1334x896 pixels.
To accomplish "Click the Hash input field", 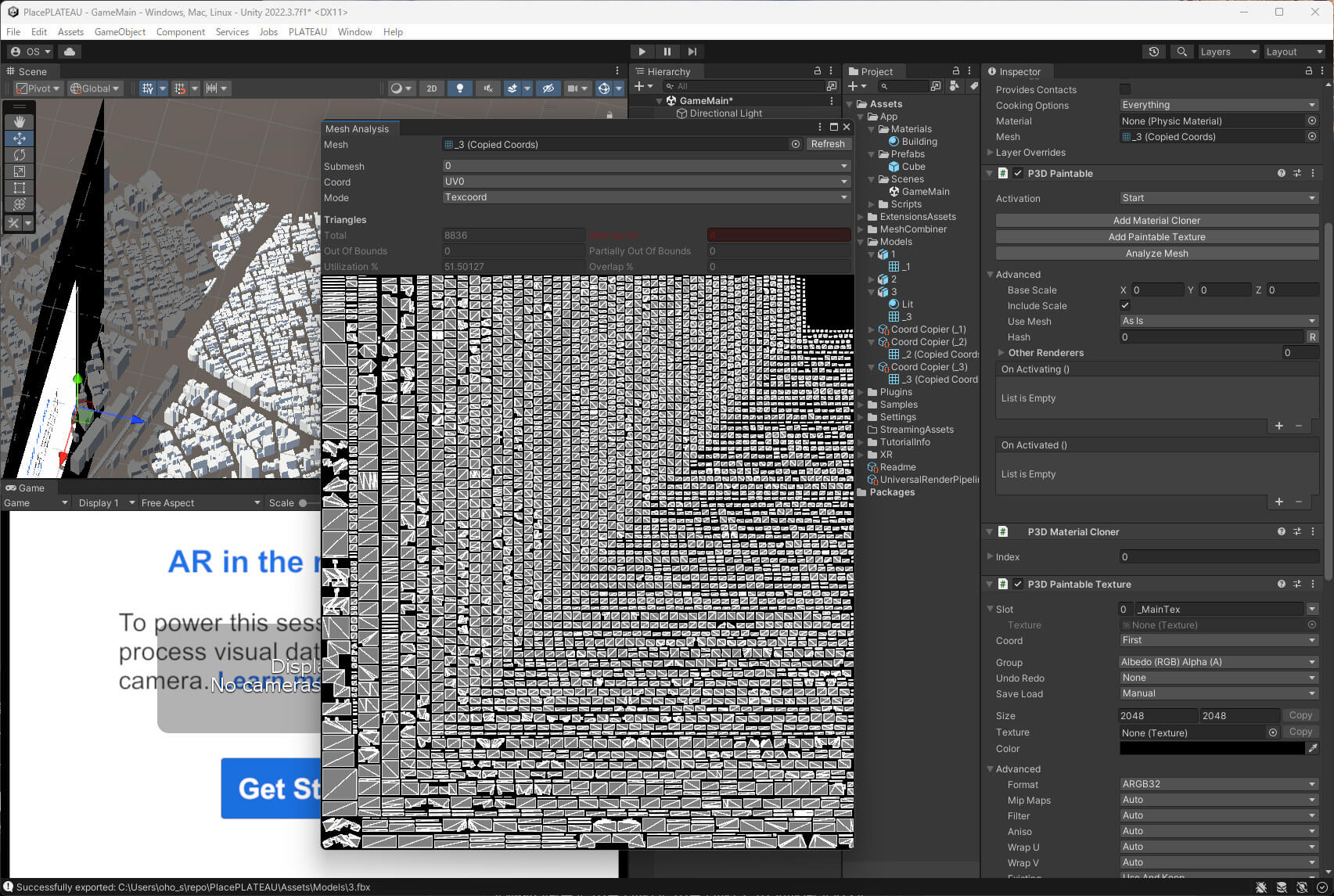I will 1211,337.
